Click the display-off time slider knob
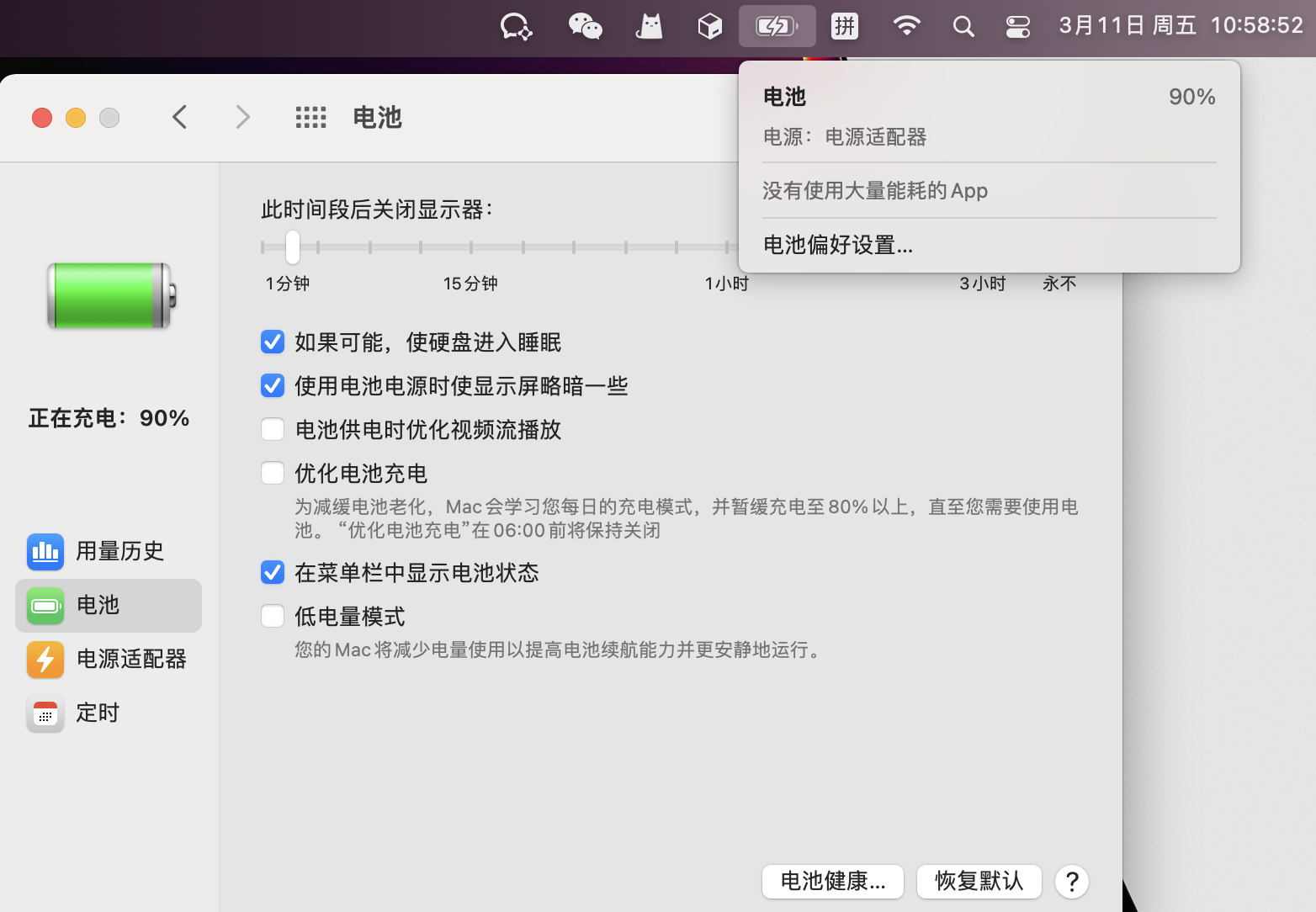Screen dimensions: 1316x912 [292, 247]
